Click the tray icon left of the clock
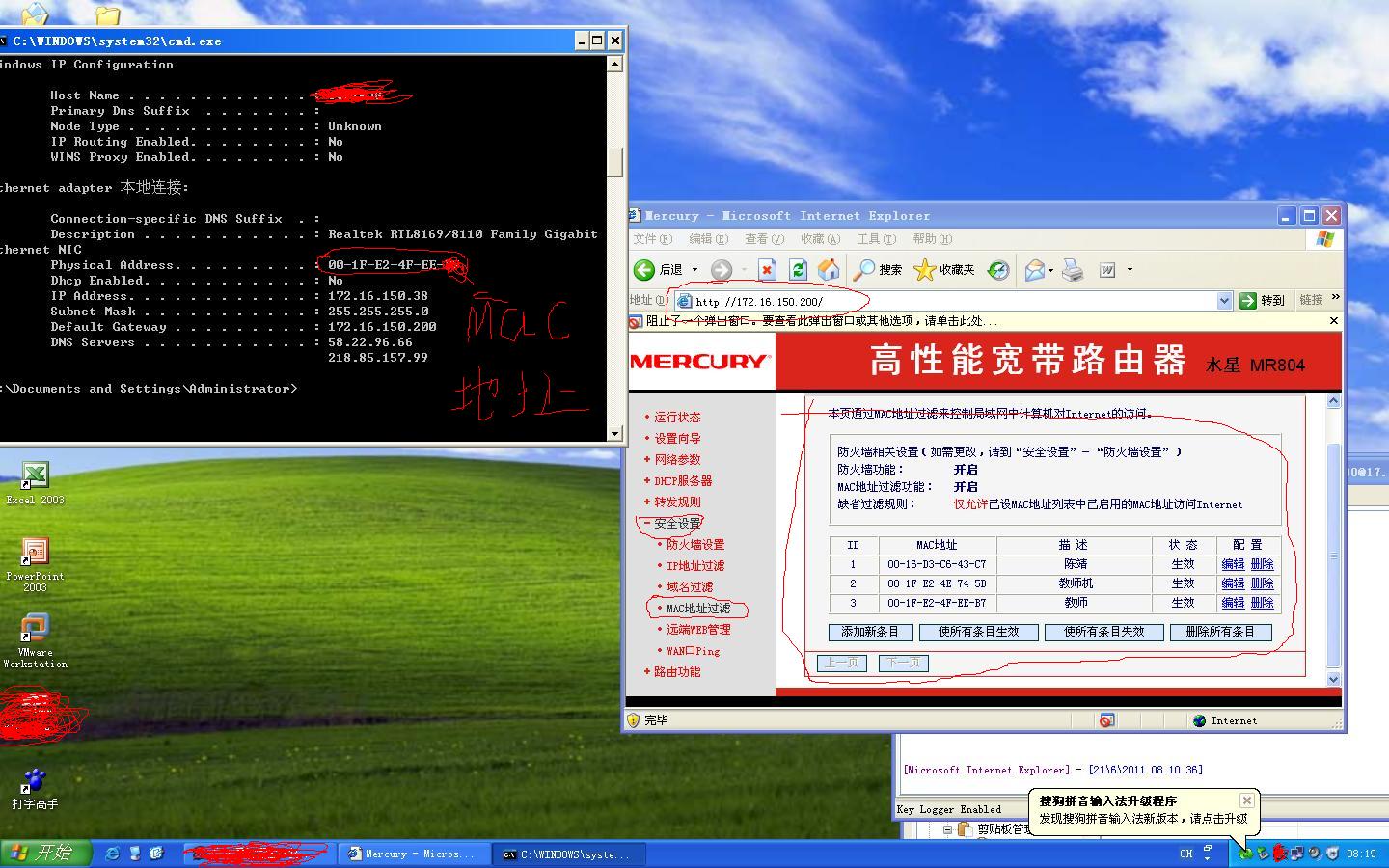The image size is (1389, 868). click(x=1332, y=854)
